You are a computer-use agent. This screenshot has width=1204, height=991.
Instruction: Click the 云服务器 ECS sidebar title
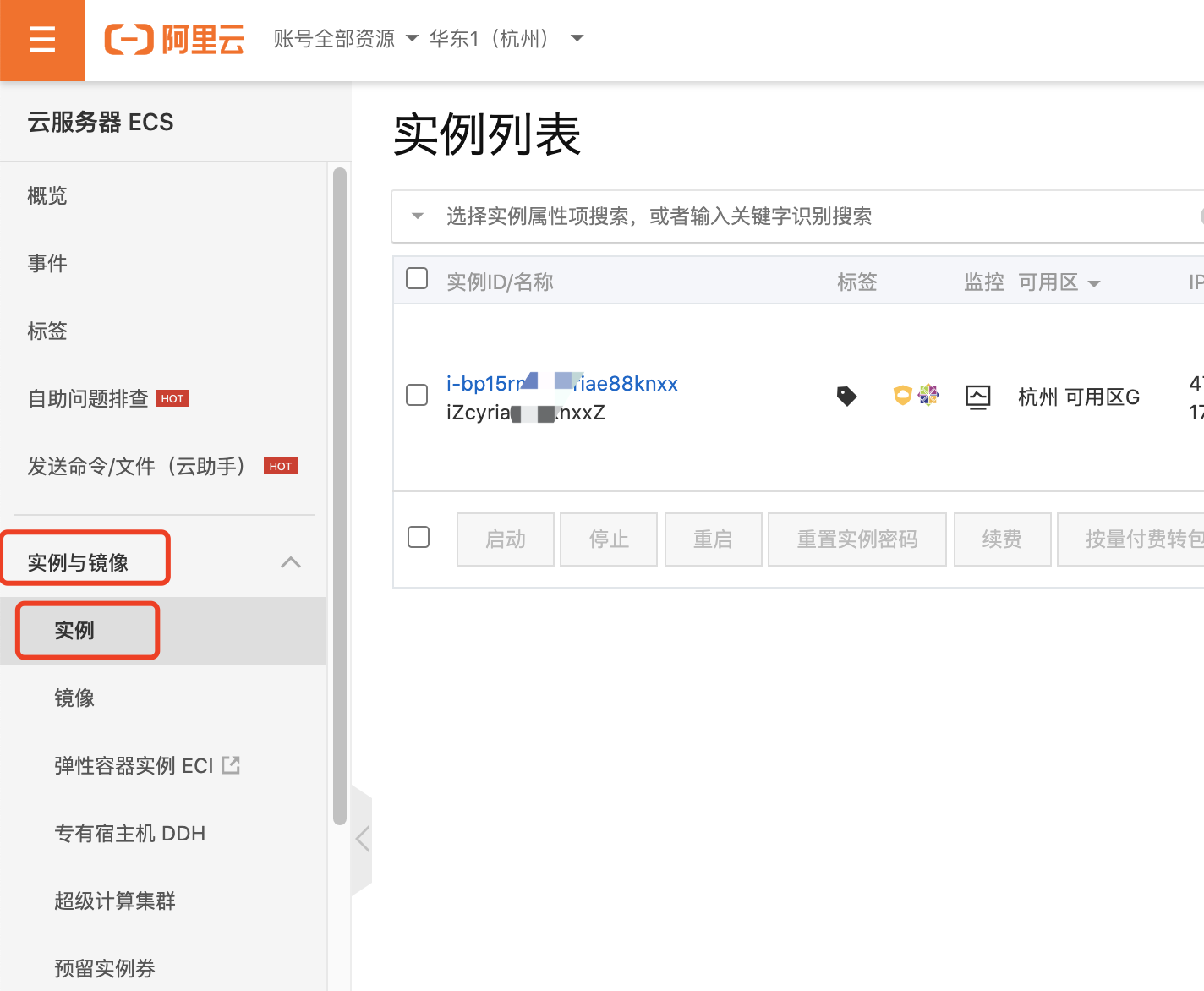tap(101, 123)
